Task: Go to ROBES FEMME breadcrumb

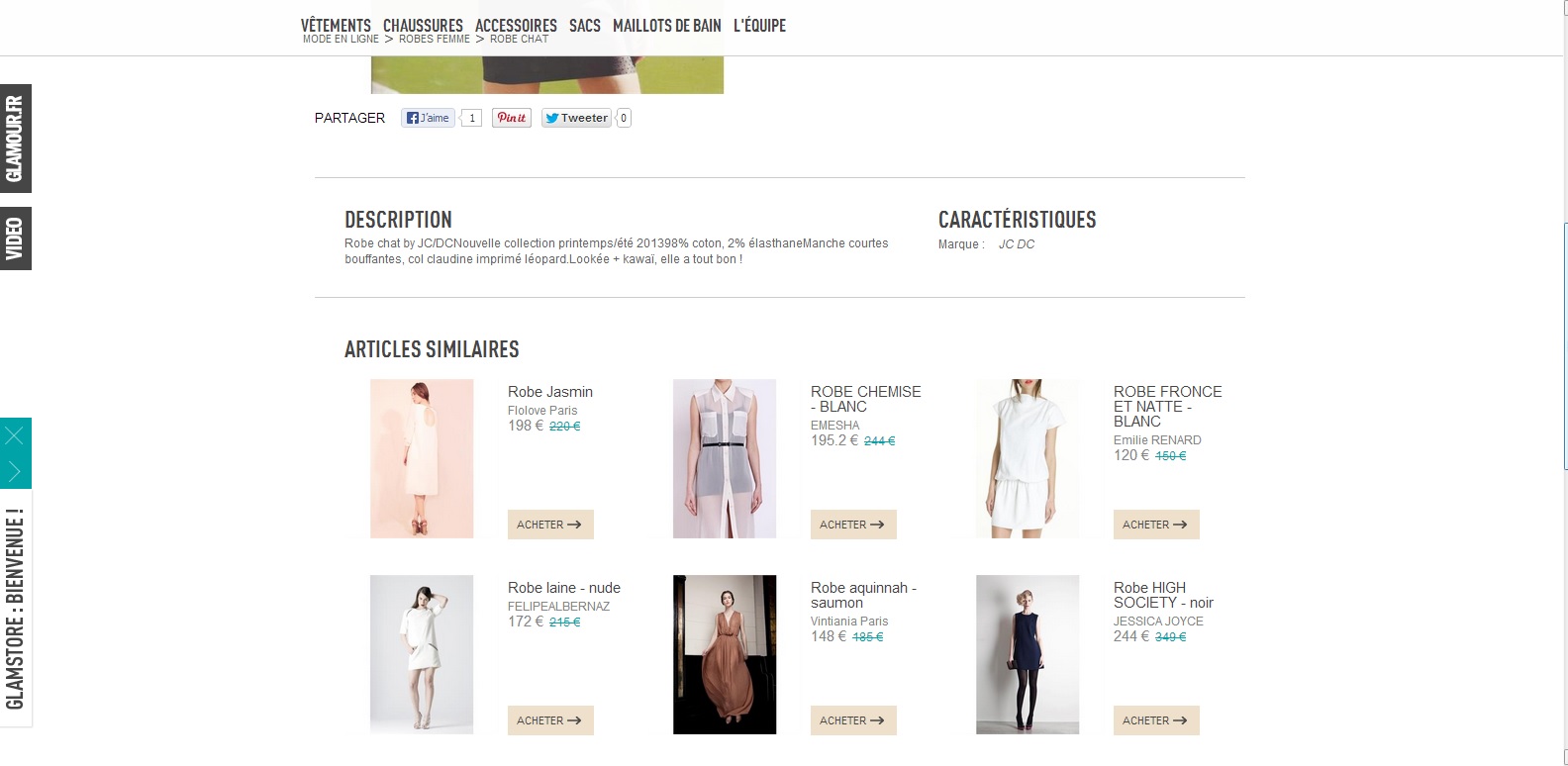Action: point(434,40)
